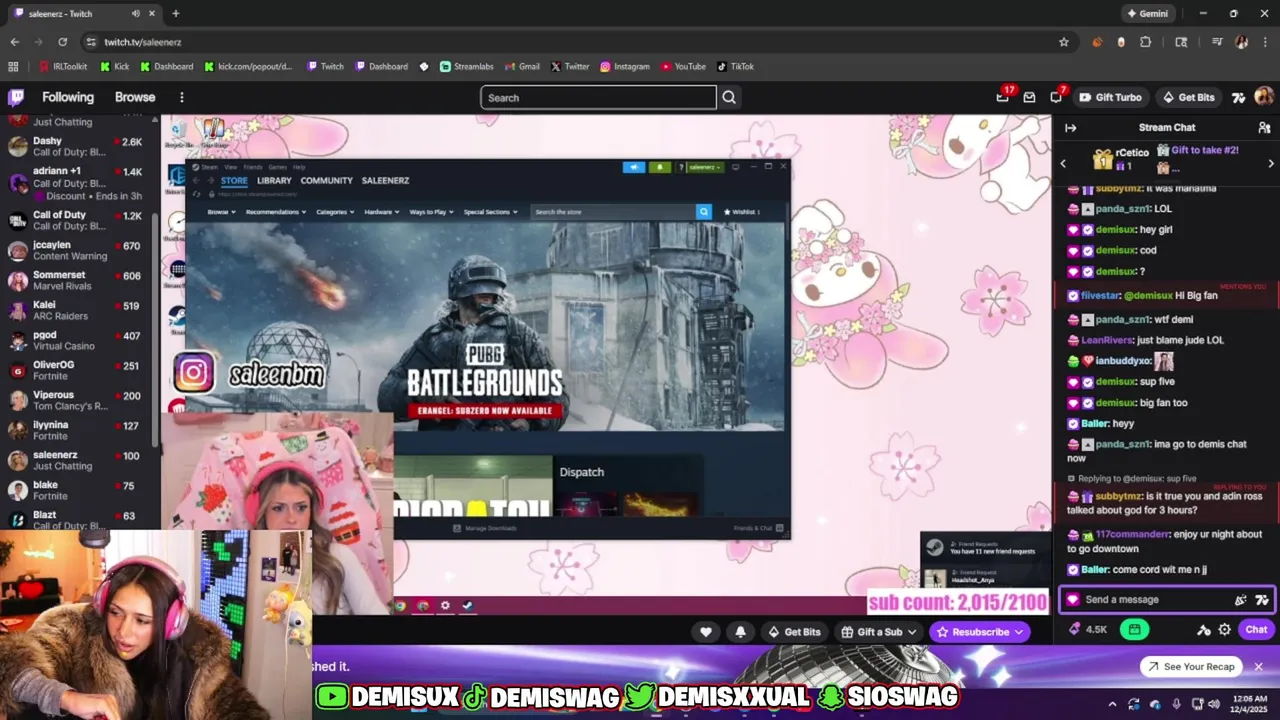This screenshot has height=720, width=1280.
Task: Open the Streamlabs bookmark
Action: [x=466, y=67]
